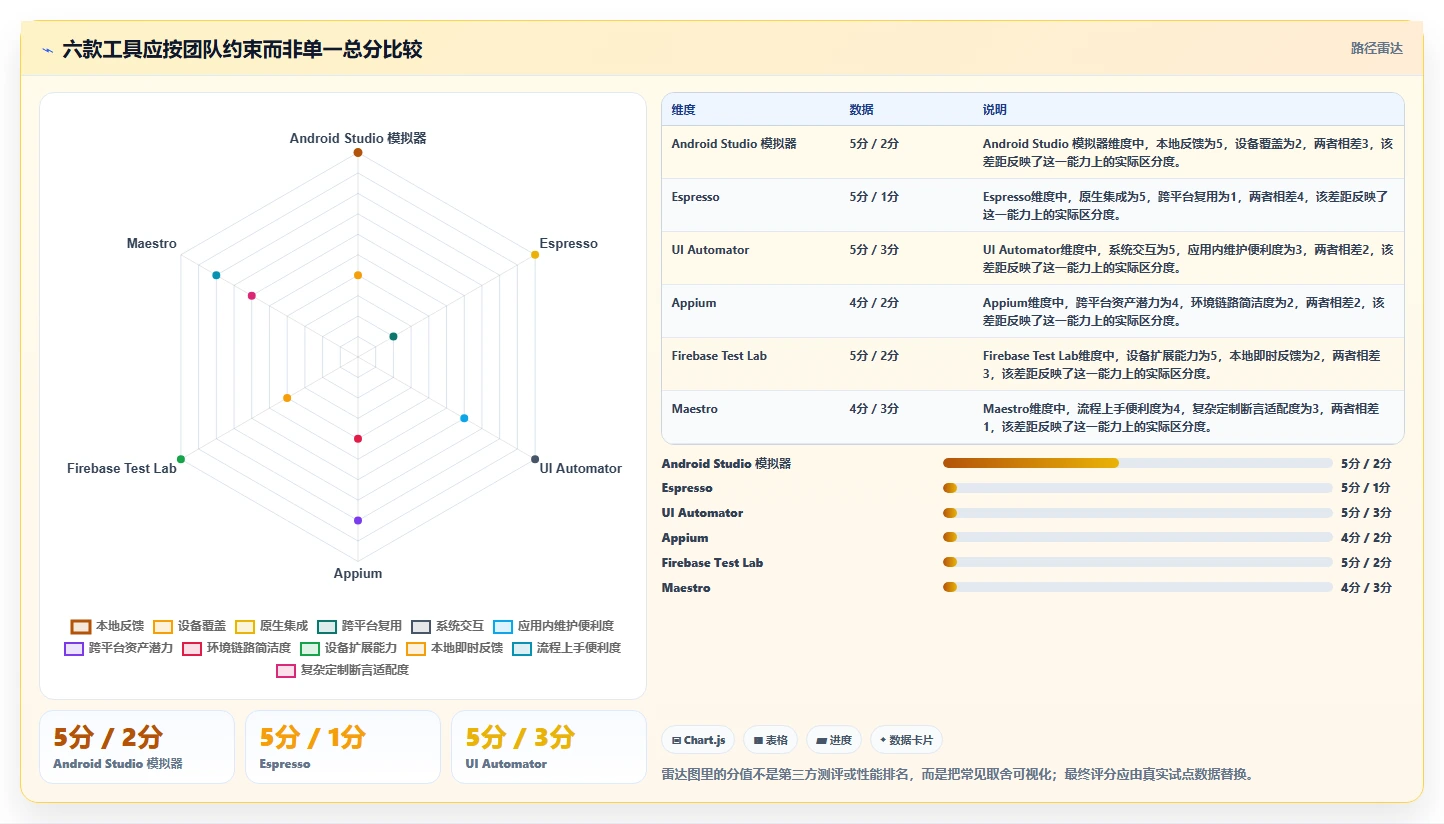Click the Maestro progress bar
Image resolution: width=1444 pixels, height=824 pixels.
[x=1138, y=587]
